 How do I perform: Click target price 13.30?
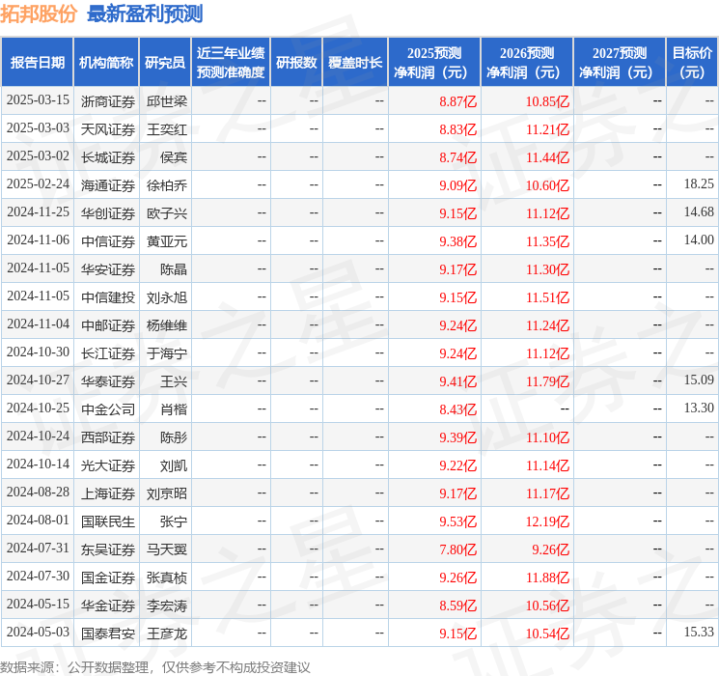click(699, 408)
